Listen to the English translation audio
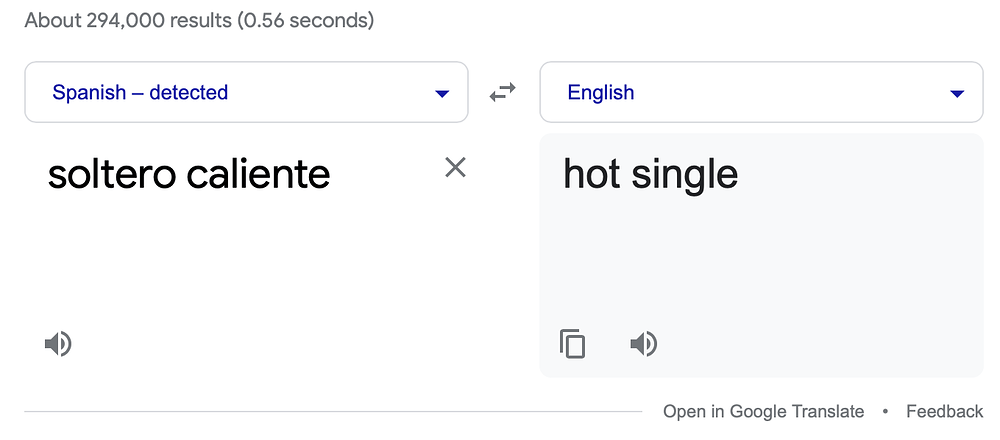The image size is (1000, 440). 643,344
